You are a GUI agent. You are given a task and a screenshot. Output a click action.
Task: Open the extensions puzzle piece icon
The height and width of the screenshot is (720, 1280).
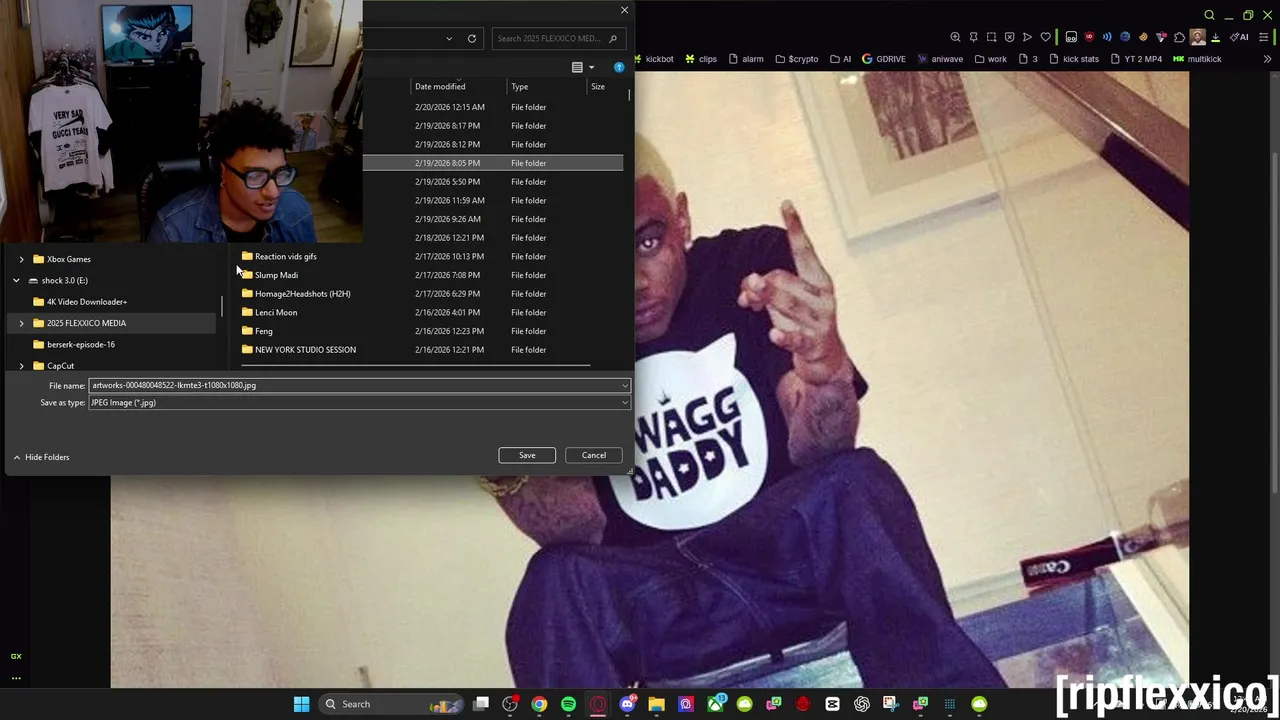point(1179,37)
